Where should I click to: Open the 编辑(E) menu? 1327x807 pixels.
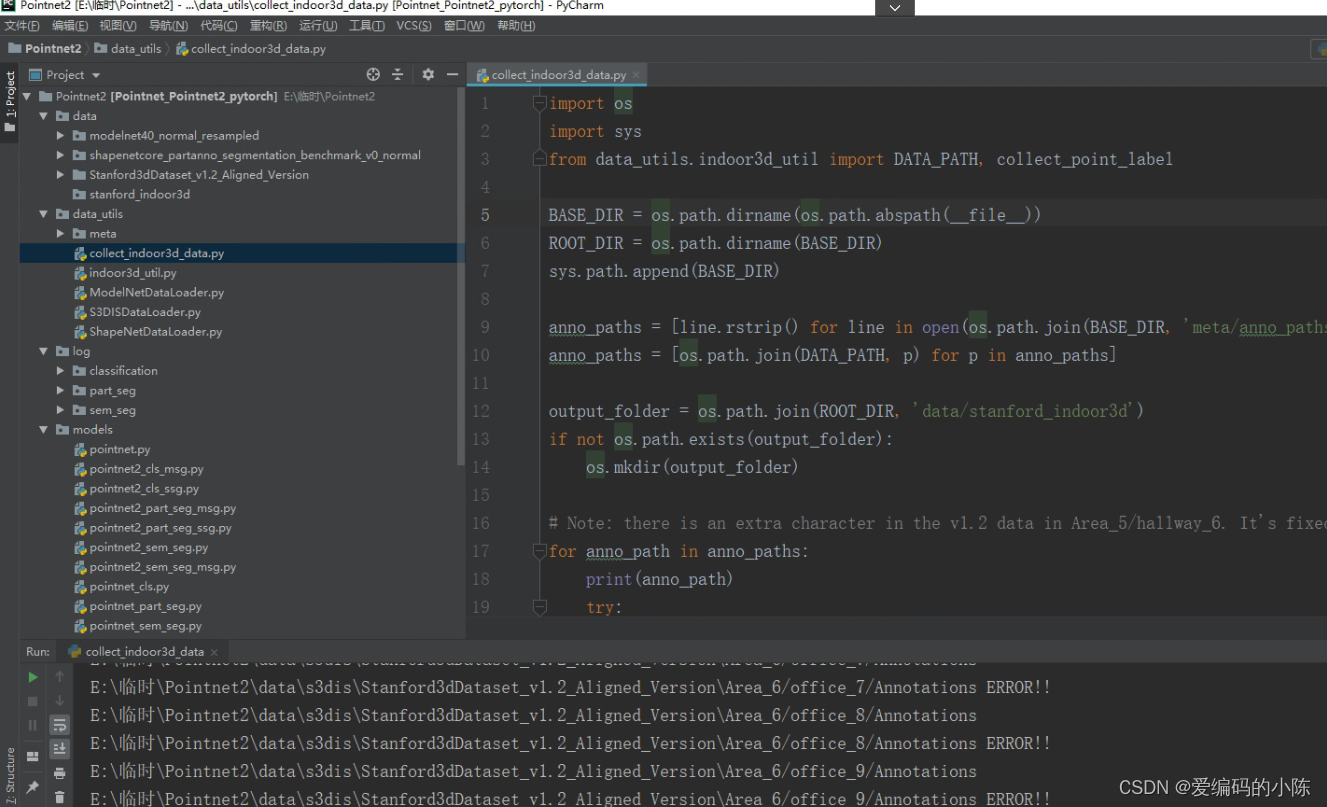click(x=69, y=25)
